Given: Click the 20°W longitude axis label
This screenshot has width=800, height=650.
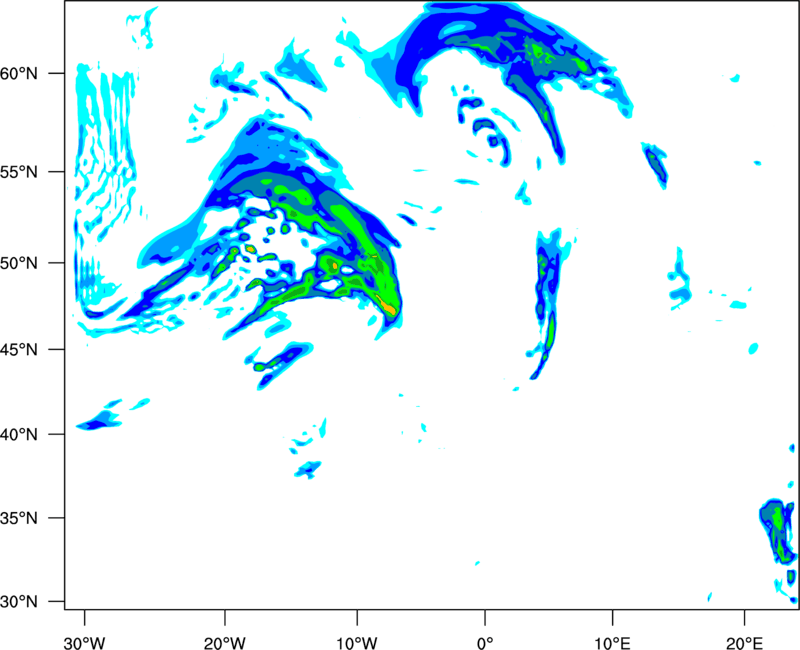Looking at the screenshot, I should pyautogui.click(x=224, y=643).
